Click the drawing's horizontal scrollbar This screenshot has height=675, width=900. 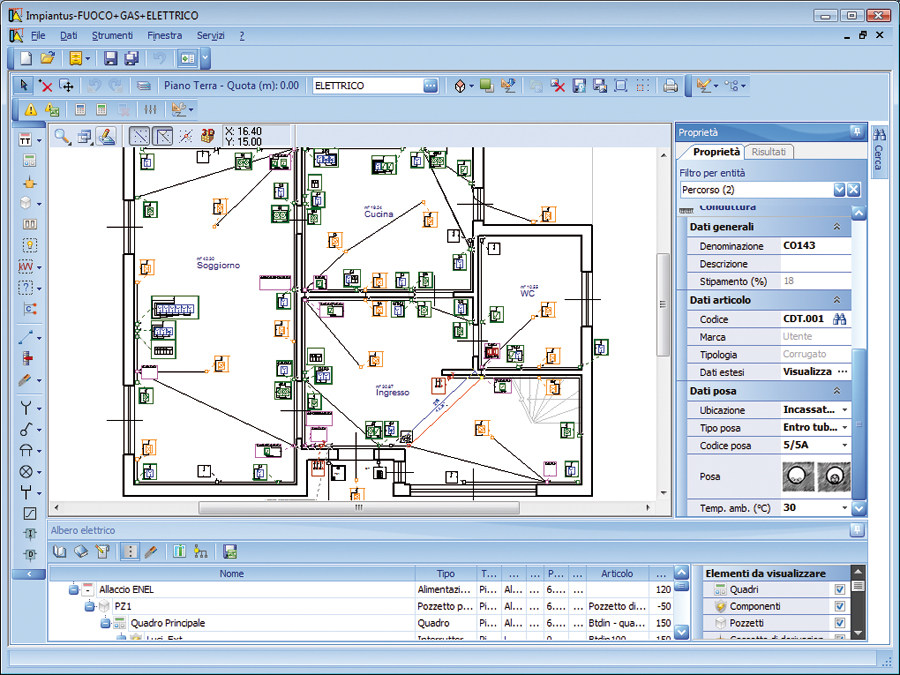tap(359, 507)
